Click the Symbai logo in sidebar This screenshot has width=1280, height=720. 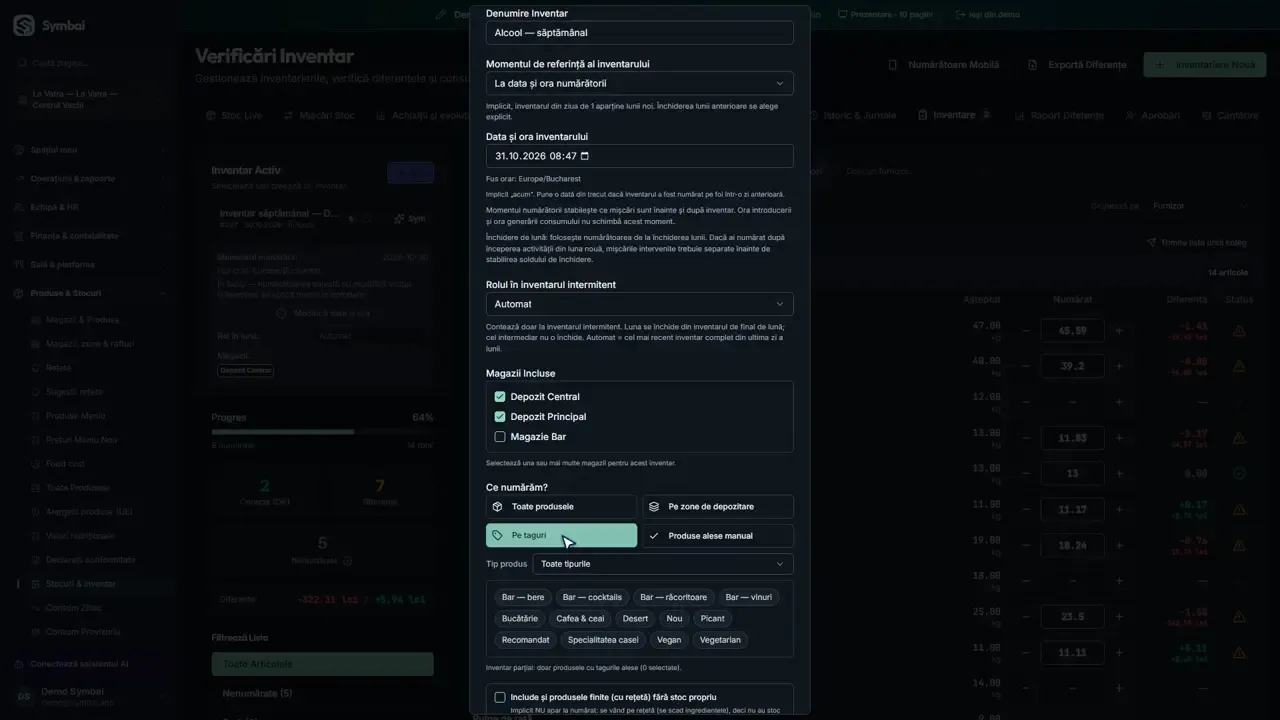click(24, 26)
